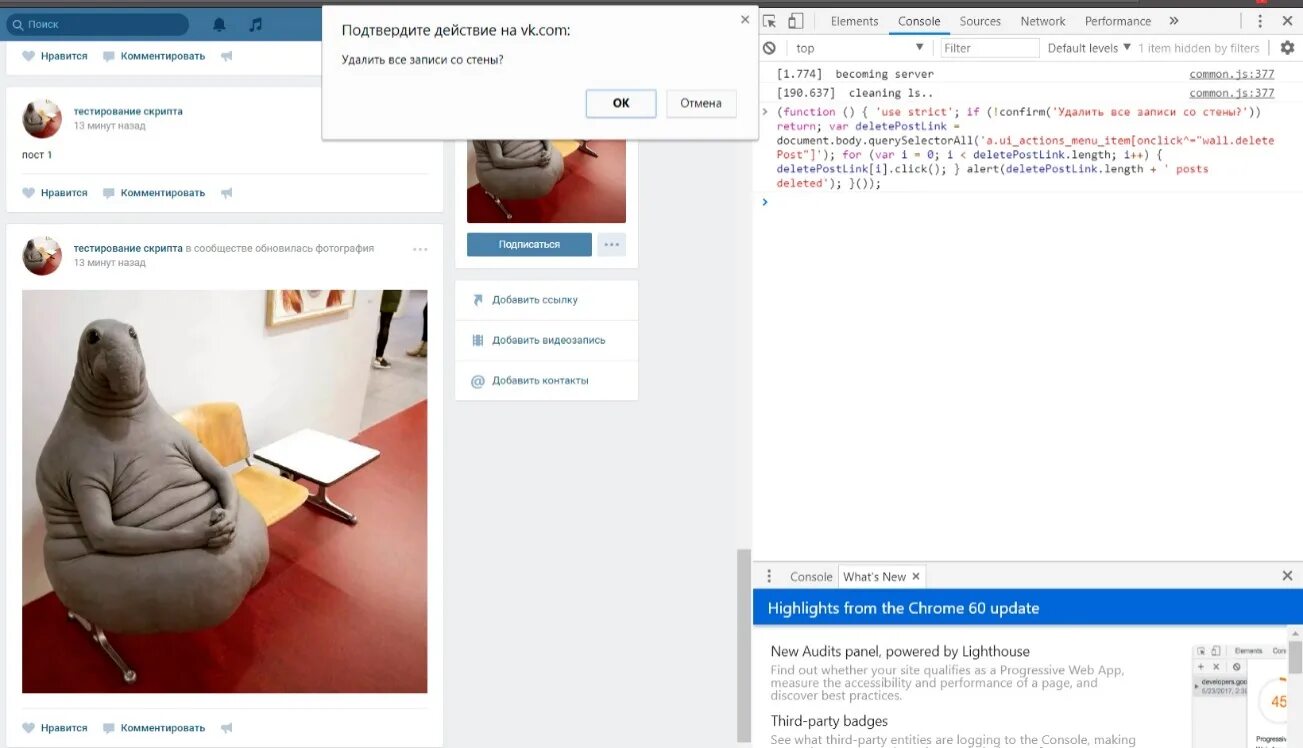Confirm deletion with the OK button
Image resolution: width=1303 pixels, height=748 pixels.
coord(621,103)
